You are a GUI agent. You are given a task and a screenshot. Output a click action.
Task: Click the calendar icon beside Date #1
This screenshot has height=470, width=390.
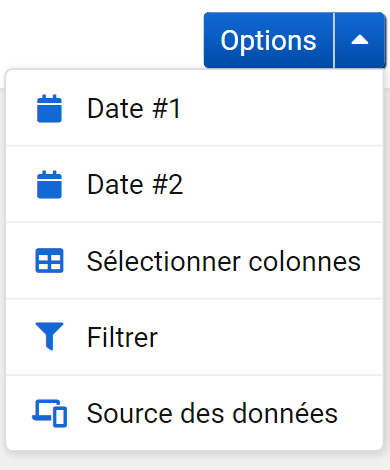pos(49,108)
